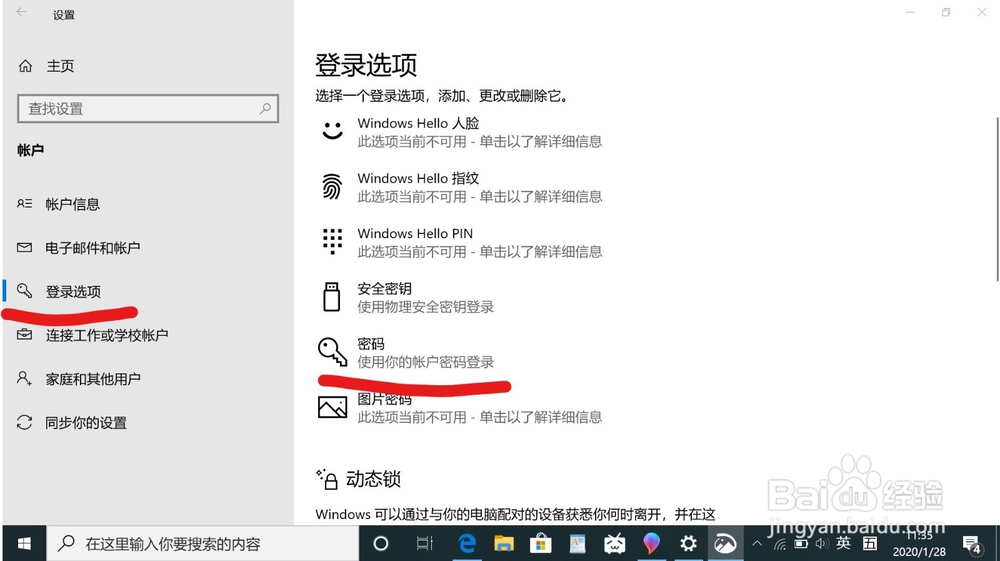Open the notification action center
This screenshot has width=1000, height=561.
click(973, 544)
